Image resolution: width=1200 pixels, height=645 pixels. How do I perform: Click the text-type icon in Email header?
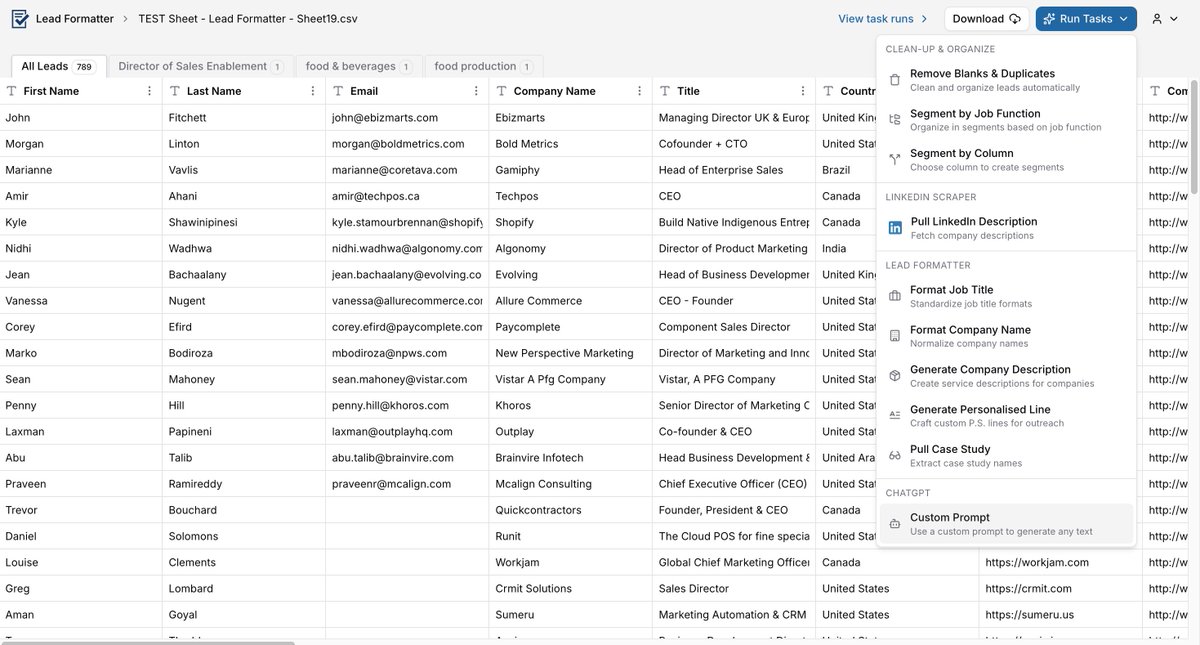[338, 91]
